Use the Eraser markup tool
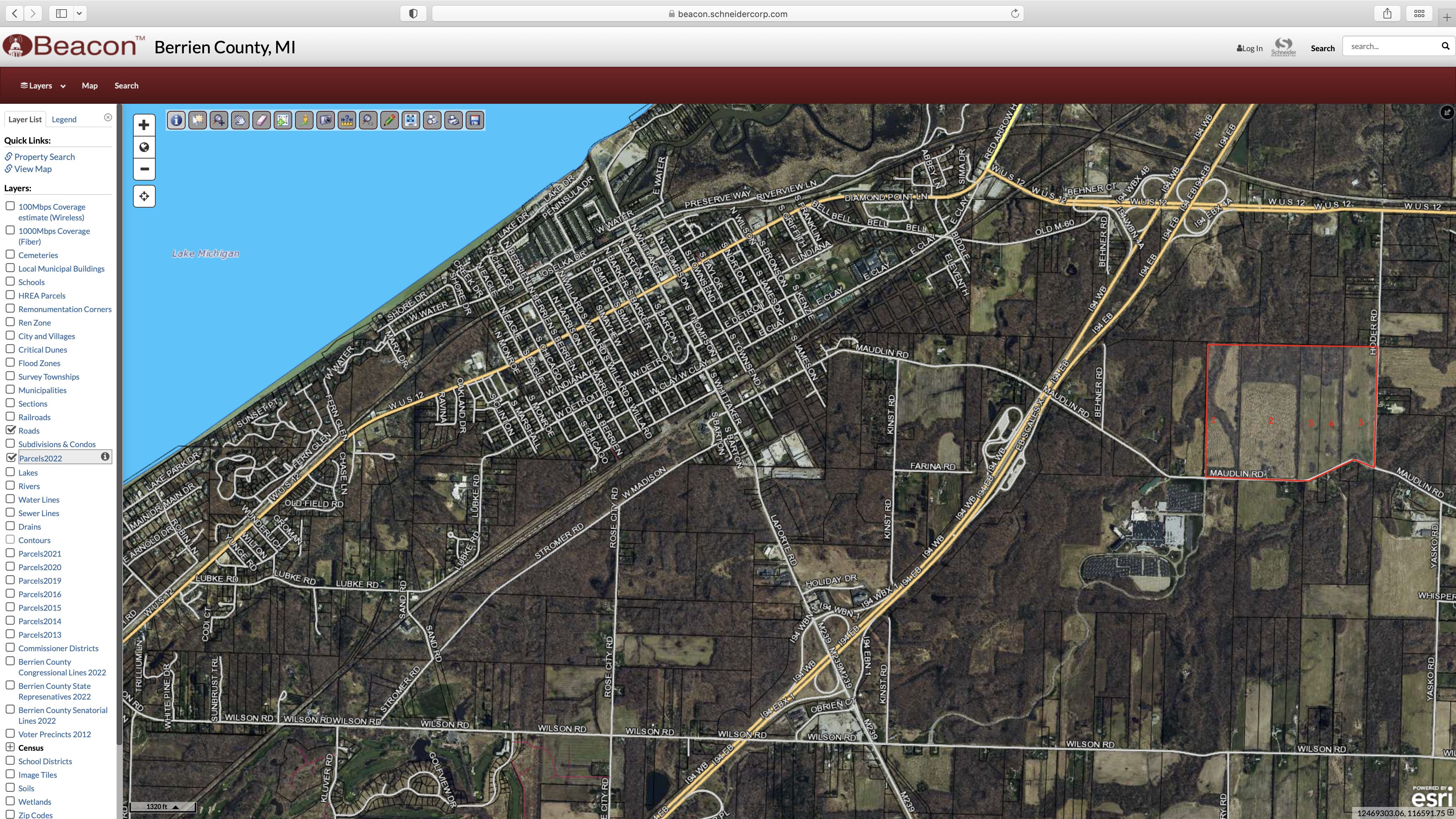 [x=262, y=120]
